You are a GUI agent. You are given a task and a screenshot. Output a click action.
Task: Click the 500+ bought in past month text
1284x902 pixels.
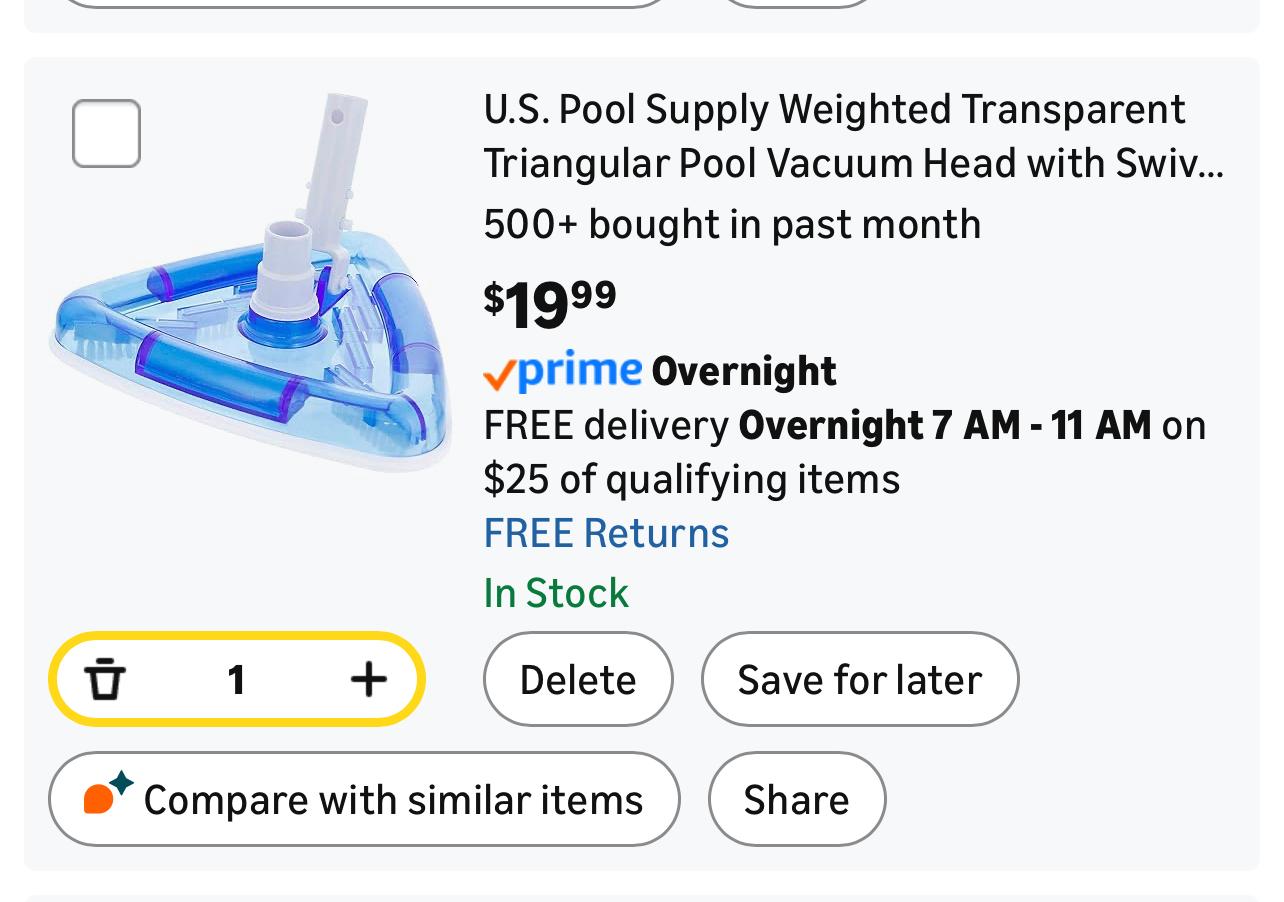click(x=731, y=224)
